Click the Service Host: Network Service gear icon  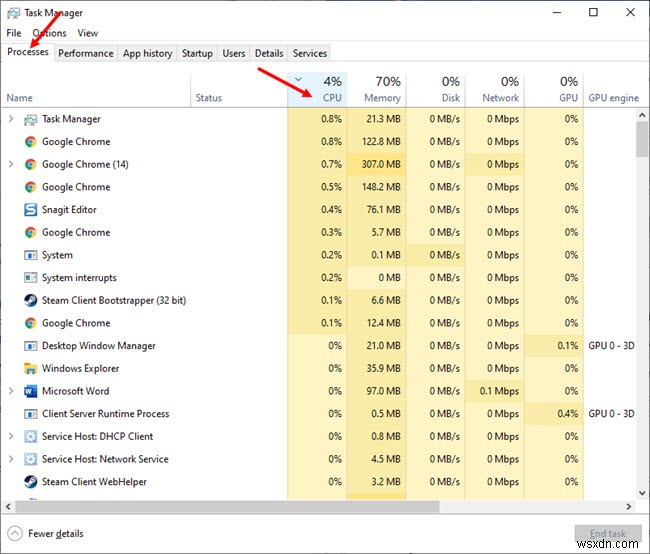[30, 459]
